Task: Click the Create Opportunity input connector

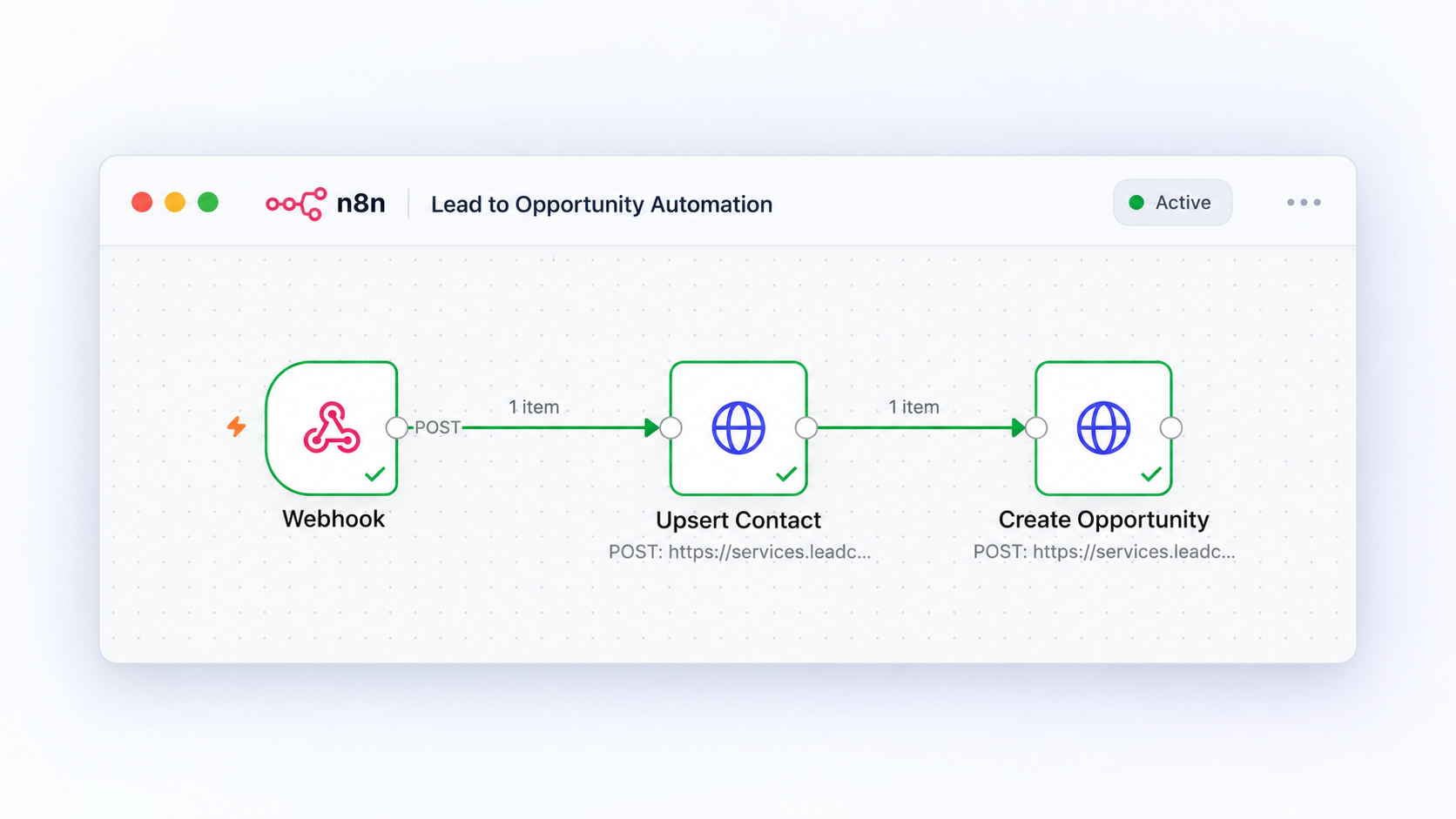Action: tap(1036, 427)
